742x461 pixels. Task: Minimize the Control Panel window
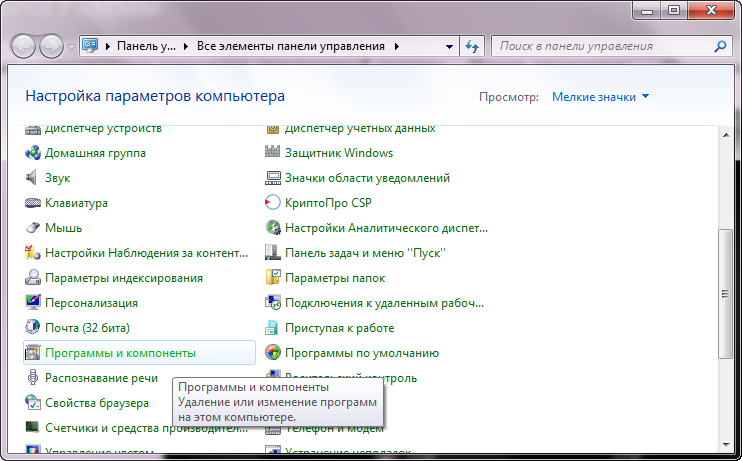pyautogui.click(x=647, y=10)
